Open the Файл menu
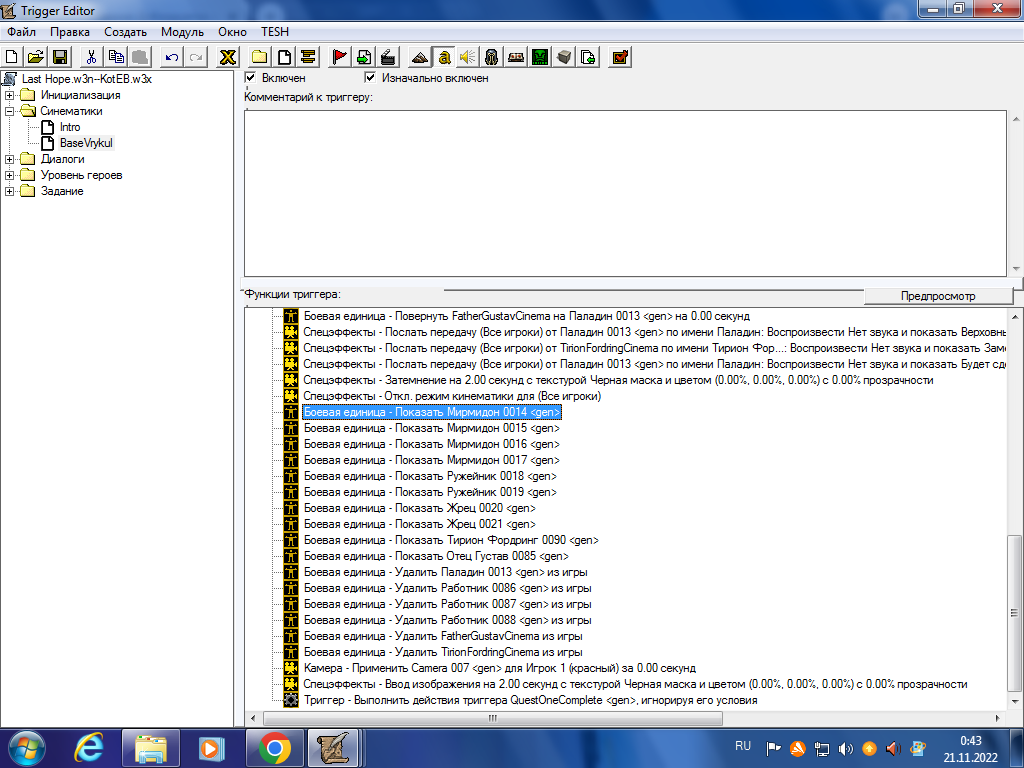The width and height of the screenshot is (1024, 768). pyautogui.click(x=22, y=32)
